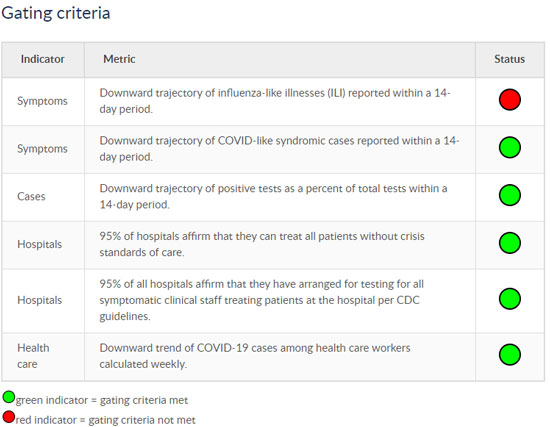
Task: Click the influenza-like illnesses metric text
Action: click(x=275, y=101)
